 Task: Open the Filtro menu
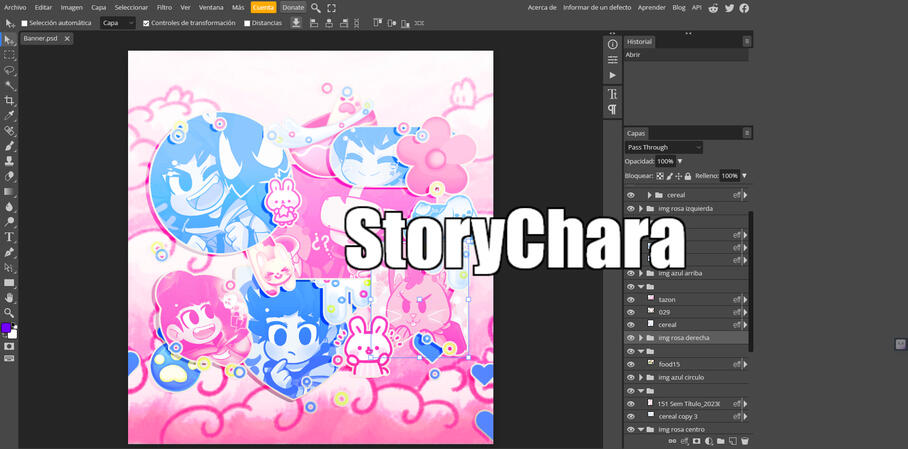coord(164,7)
